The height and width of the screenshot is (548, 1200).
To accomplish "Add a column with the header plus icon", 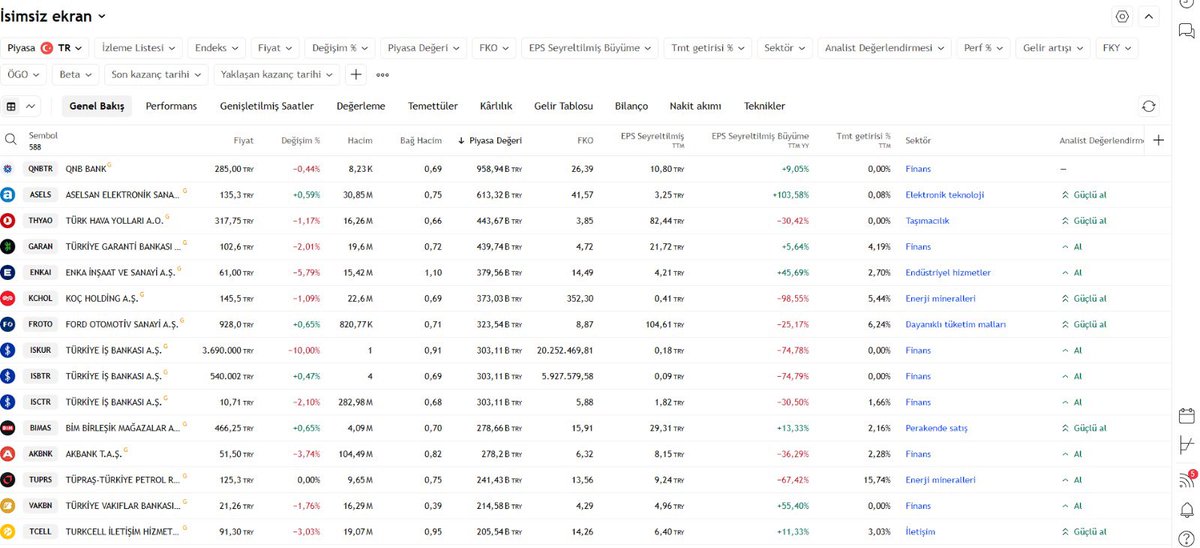I will (1158, 140).
